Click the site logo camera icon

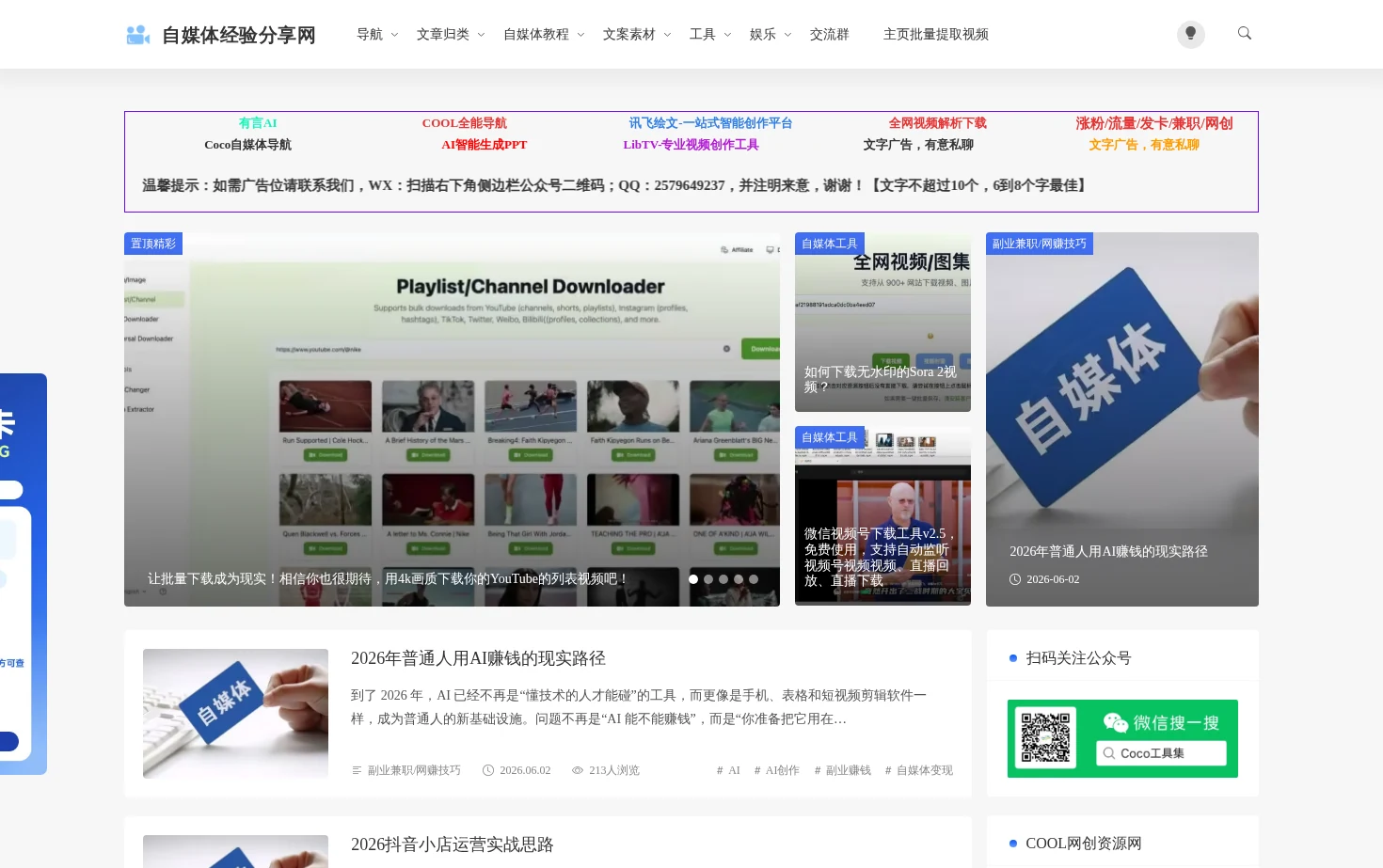(x=138, y=35)
